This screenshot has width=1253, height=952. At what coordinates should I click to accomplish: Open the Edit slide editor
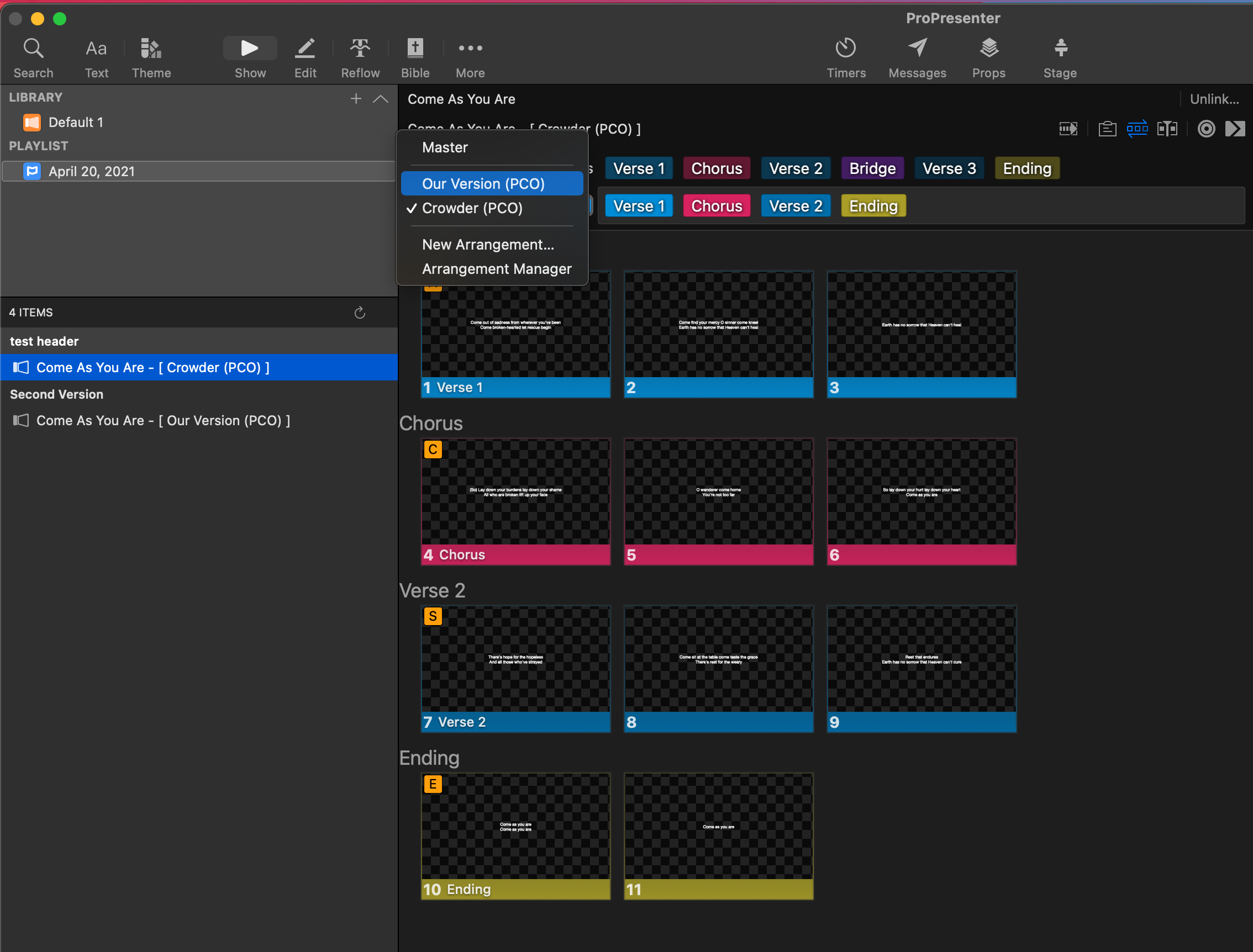pyautogui.click(x=305, y=57)
